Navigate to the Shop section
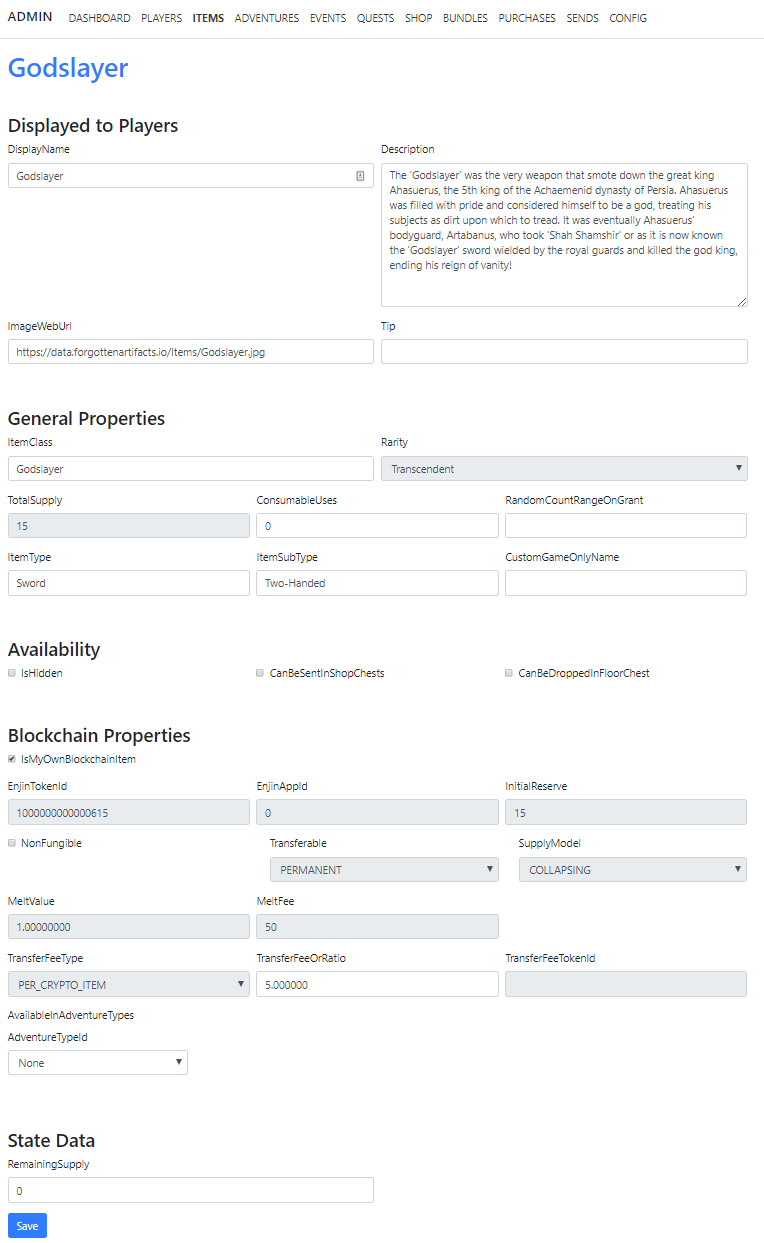Image resolution: width=764 pixels, height=1243 pixels. point(418,18)
